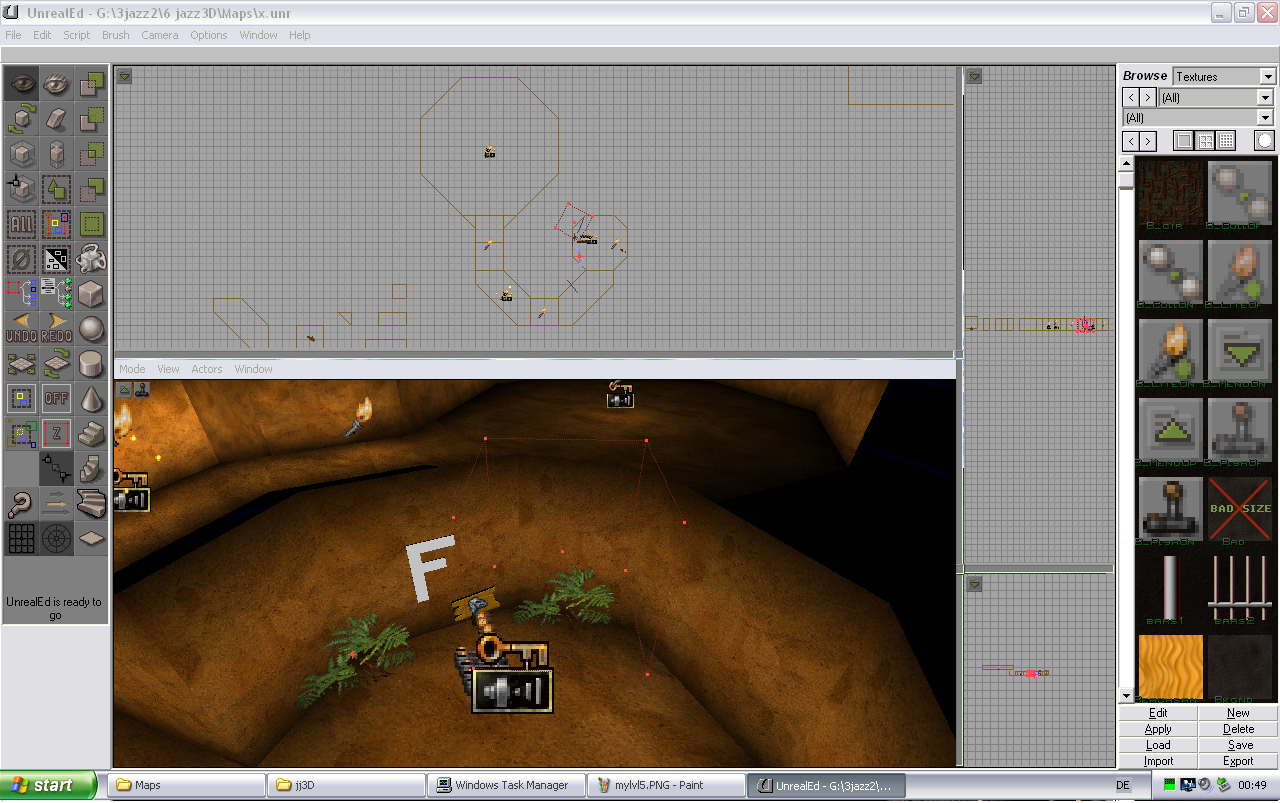Open the 3D viewport Actors menu
This screenshot has height=803, width=1280.
click(x=207, y=369)
